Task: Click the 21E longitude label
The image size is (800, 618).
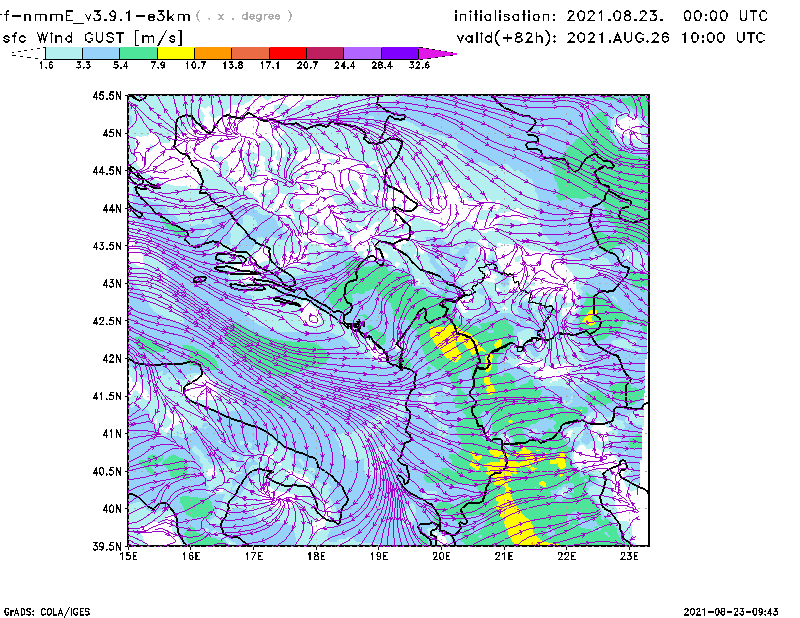Action: point(504,556)
